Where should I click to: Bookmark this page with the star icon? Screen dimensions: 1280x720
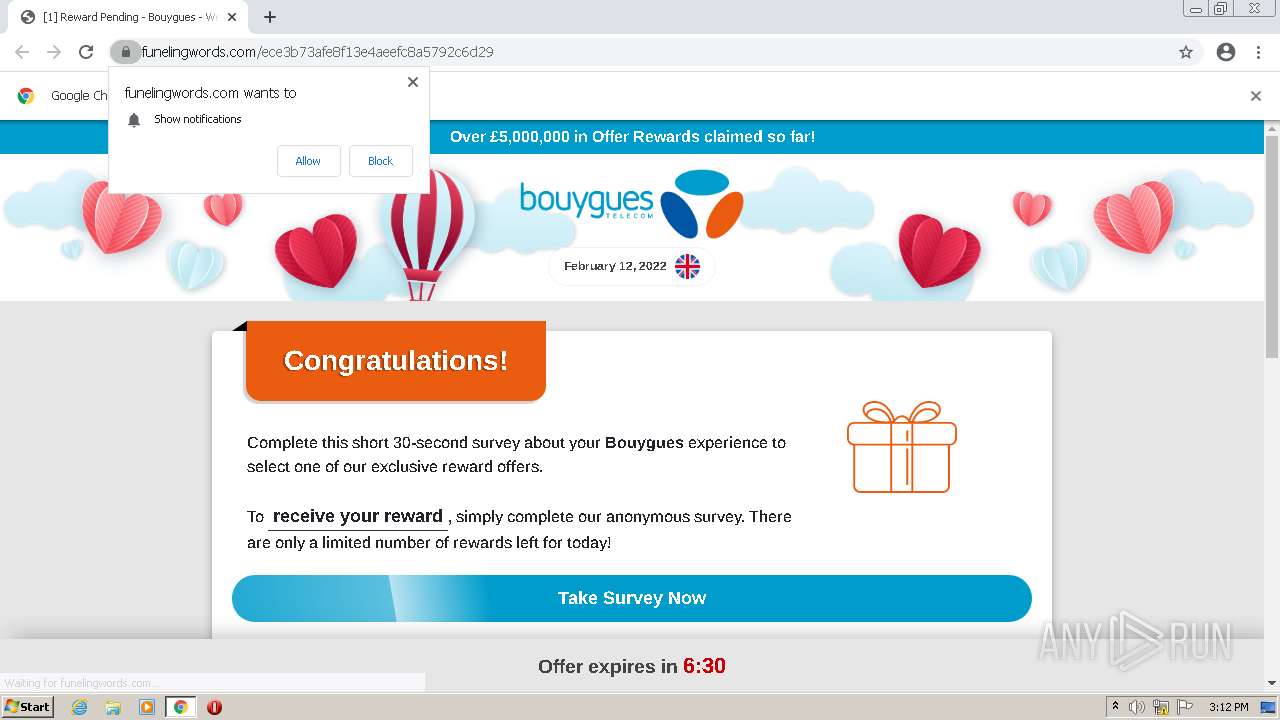click(1186, 52)
